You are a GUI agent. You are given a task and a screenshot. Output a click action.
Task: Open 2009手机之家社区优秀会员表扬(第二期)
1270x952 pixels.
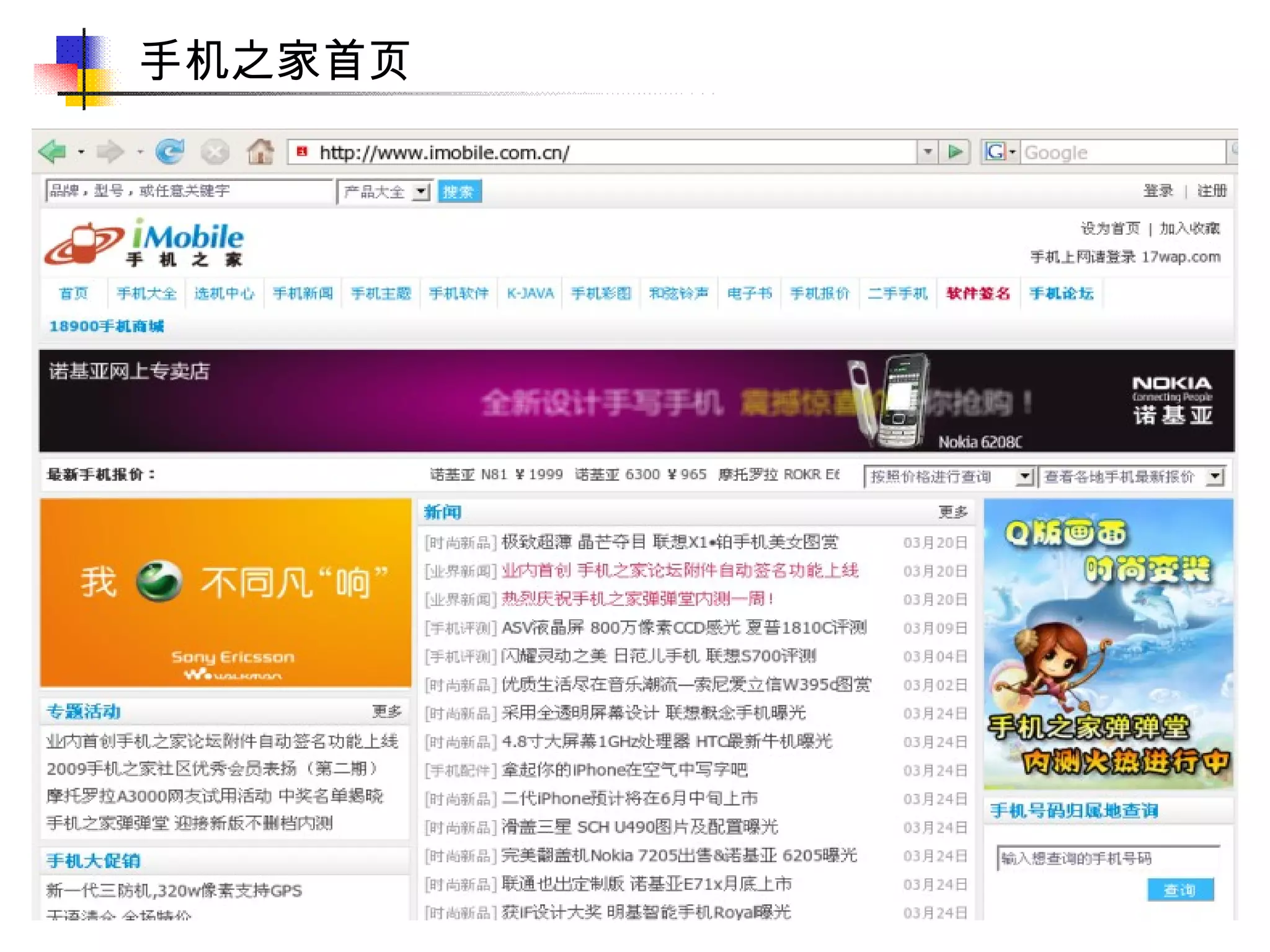212,769
